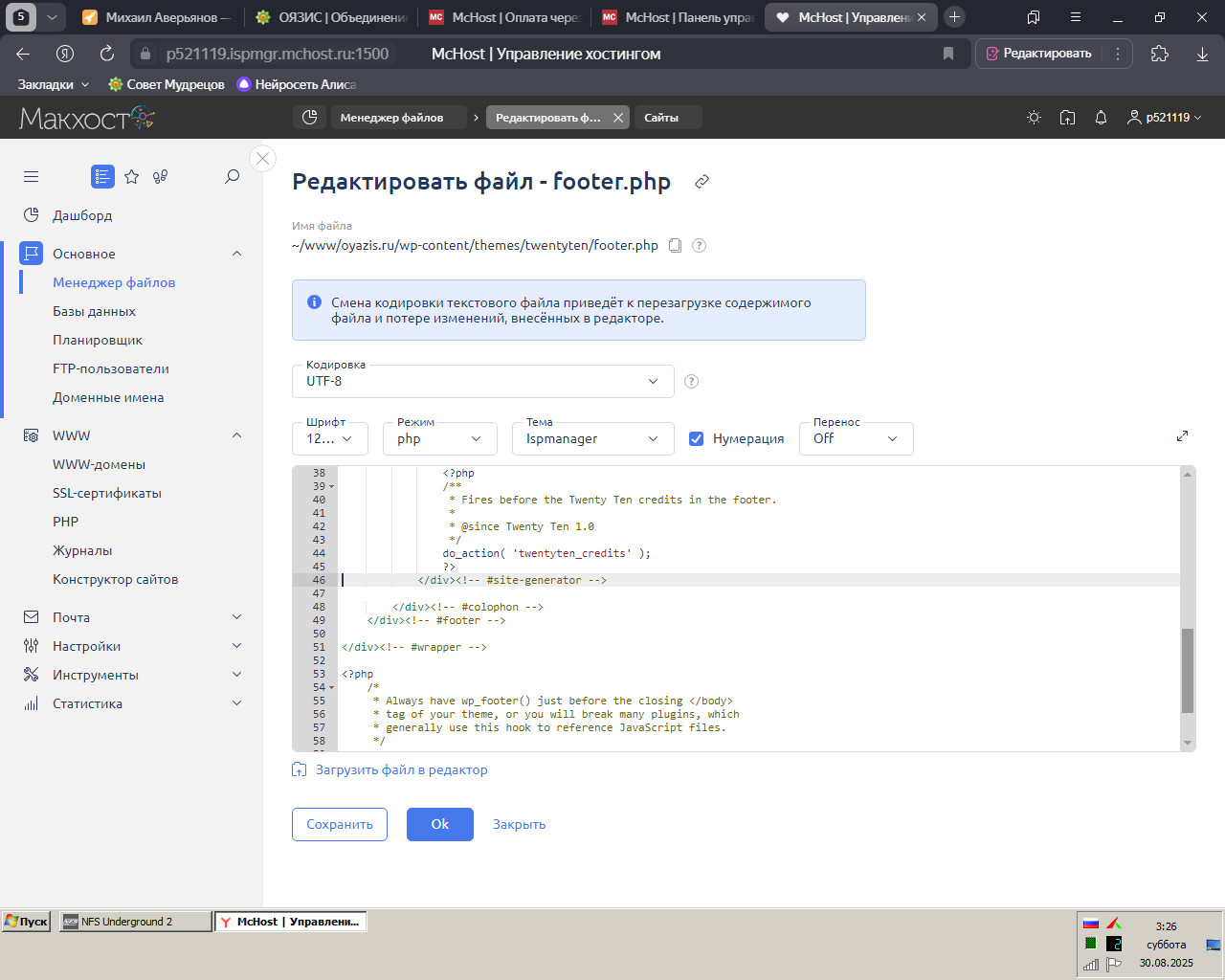Click the tabs history clock icon
The image size is (1225, 980).
tap(309, 118)
